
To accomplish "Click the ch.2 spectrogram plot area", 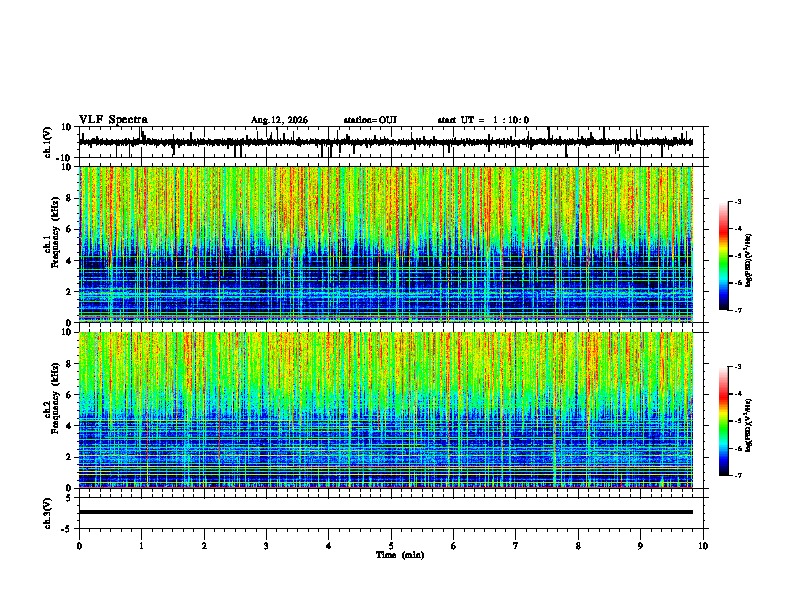I will point(386,410).
